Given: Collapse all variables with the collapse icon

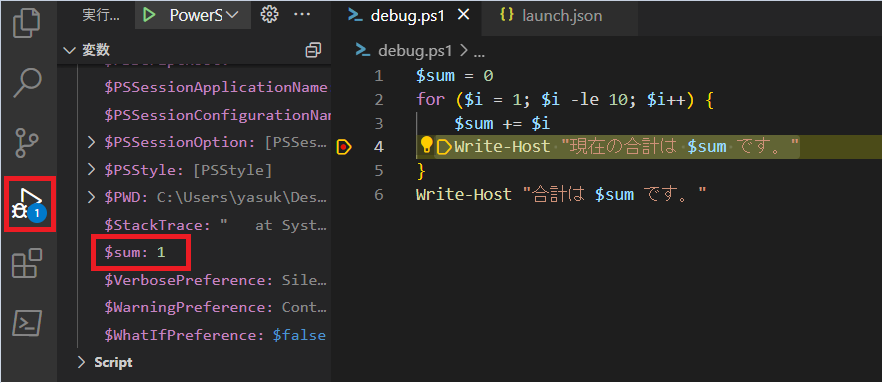Looking at the screenshot, I should [313, 50].
